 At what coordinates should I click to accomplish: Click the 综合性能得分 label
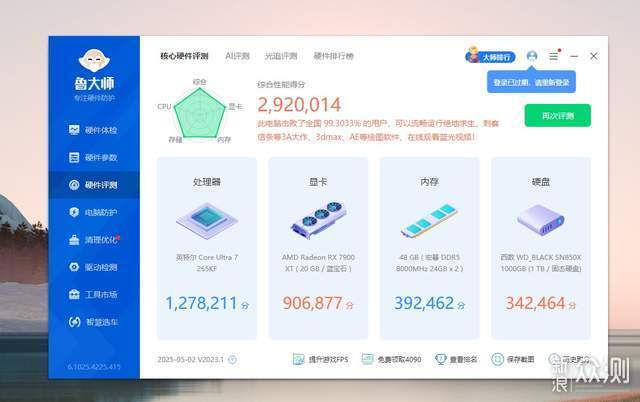click(x=281, y=84)
